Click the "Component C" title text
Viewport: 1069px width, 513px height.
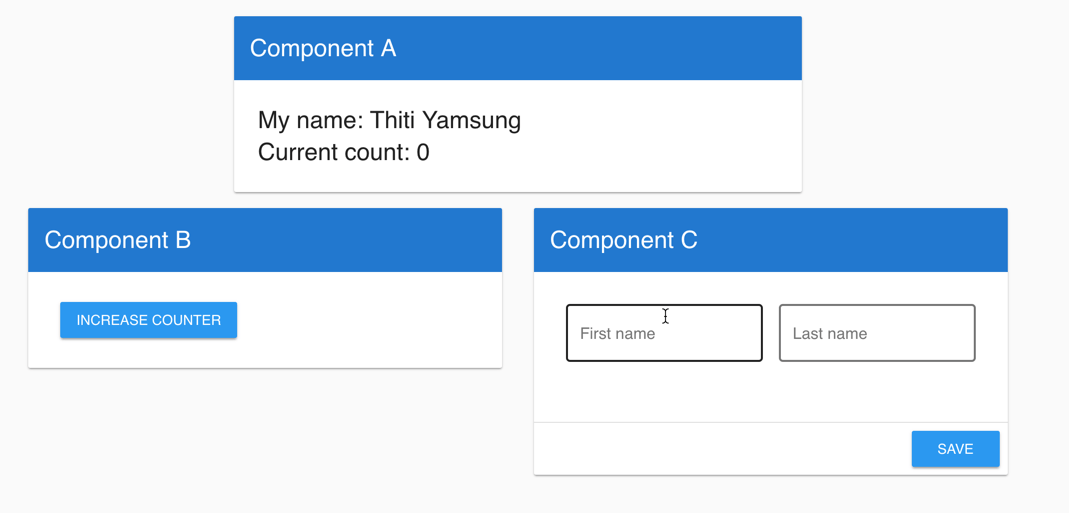pos(623,240)
